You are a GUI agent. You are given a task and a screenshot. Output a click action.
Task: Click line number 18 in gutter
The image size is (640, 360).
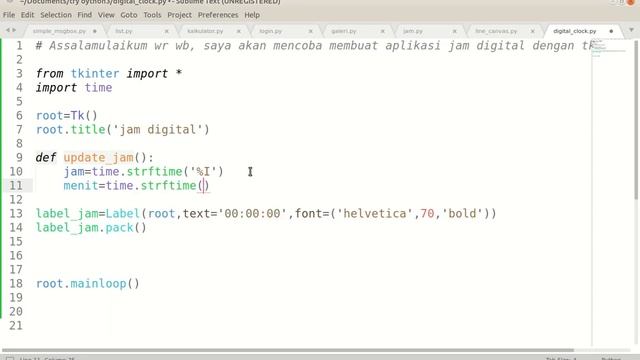tap(16, 283)
